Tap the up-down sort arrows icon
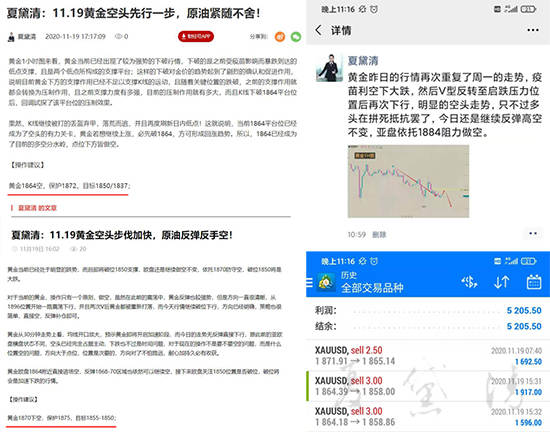This screenshot has width=550, height=432. tap(501, 282)
